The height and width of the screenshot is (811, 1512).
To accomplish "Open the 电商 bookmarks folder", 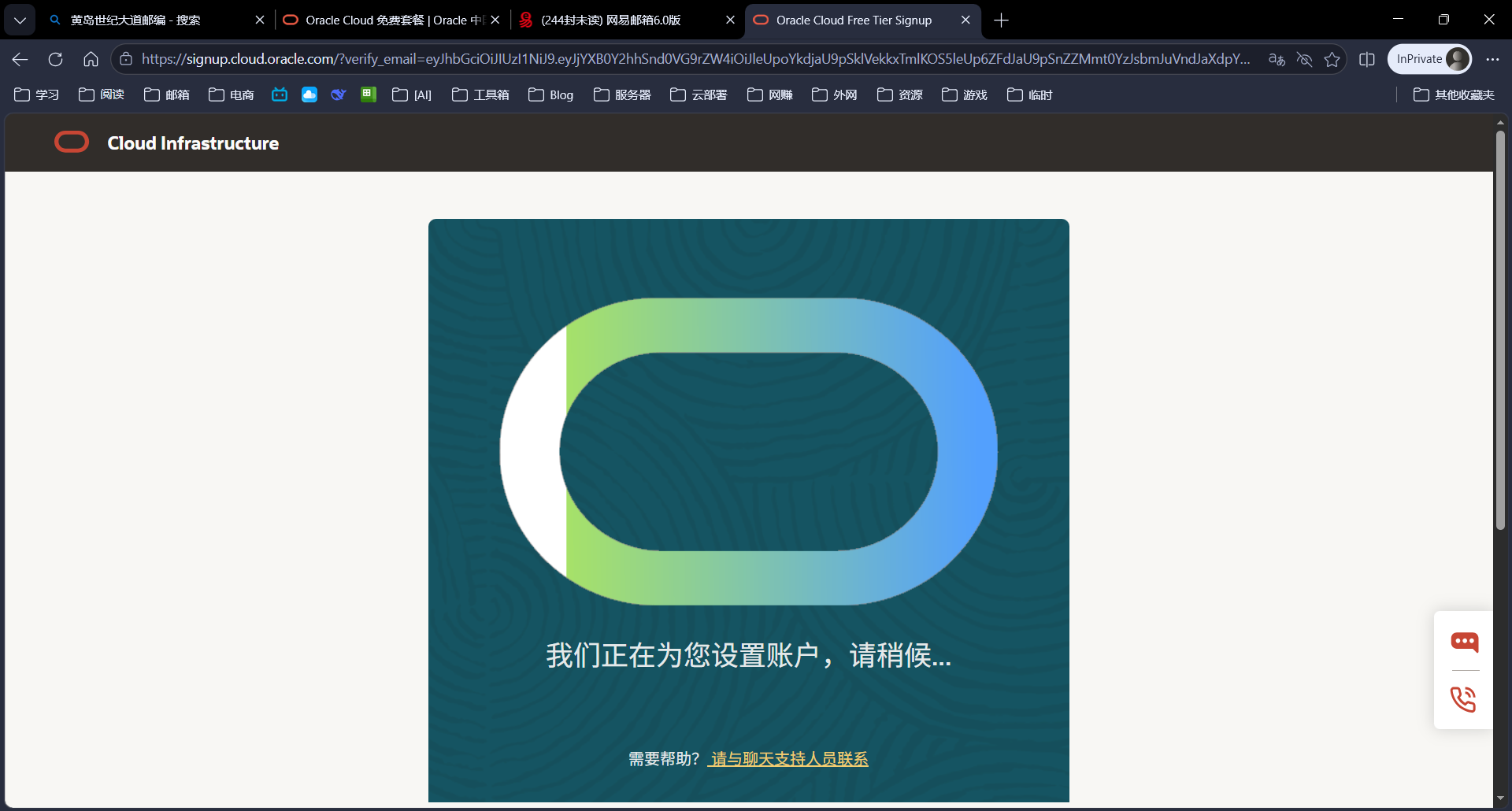I will pos(232,94).
